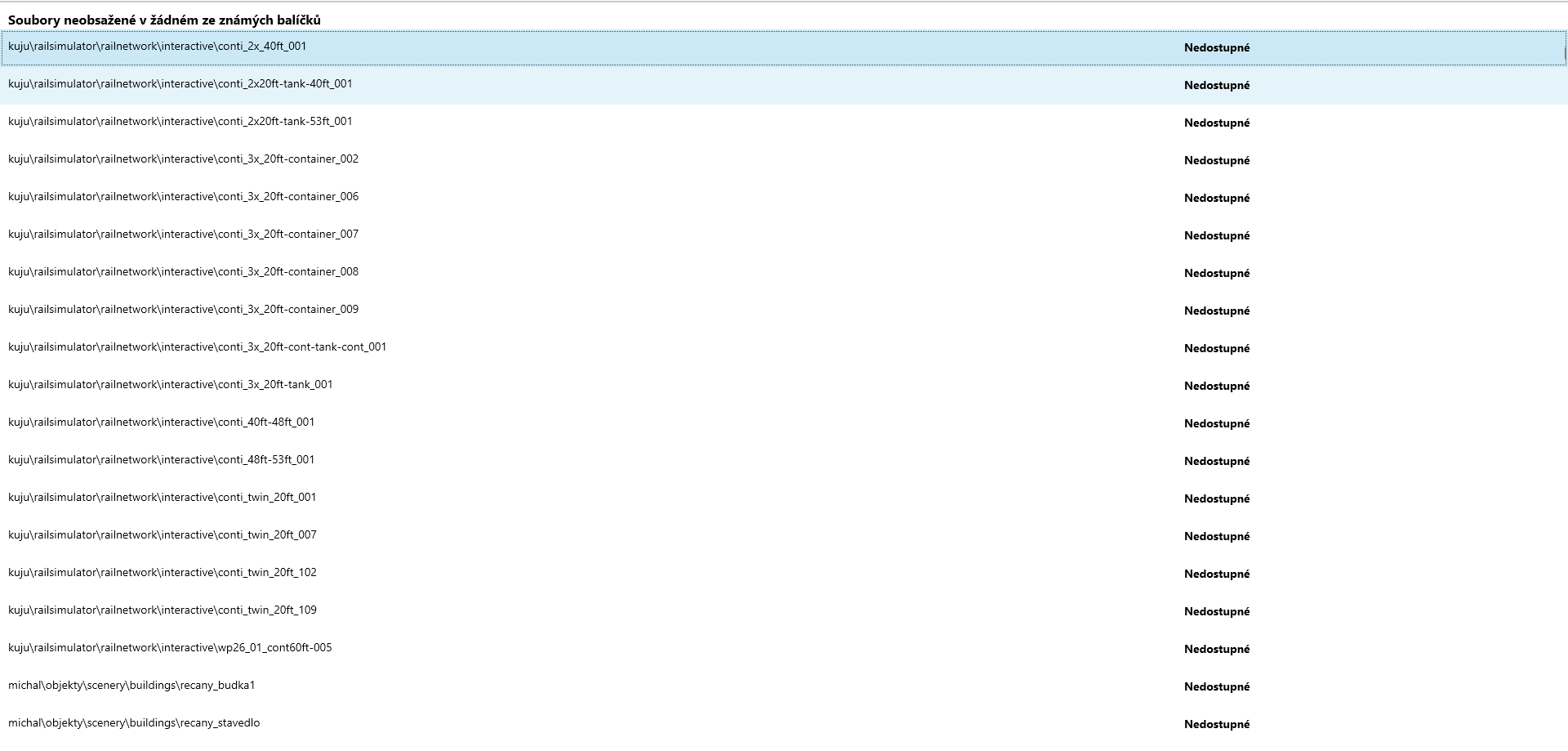1568x751 pixels.
Task: Click Nedostupné status for recany_stavedlo
Action: pos(1217,724)
